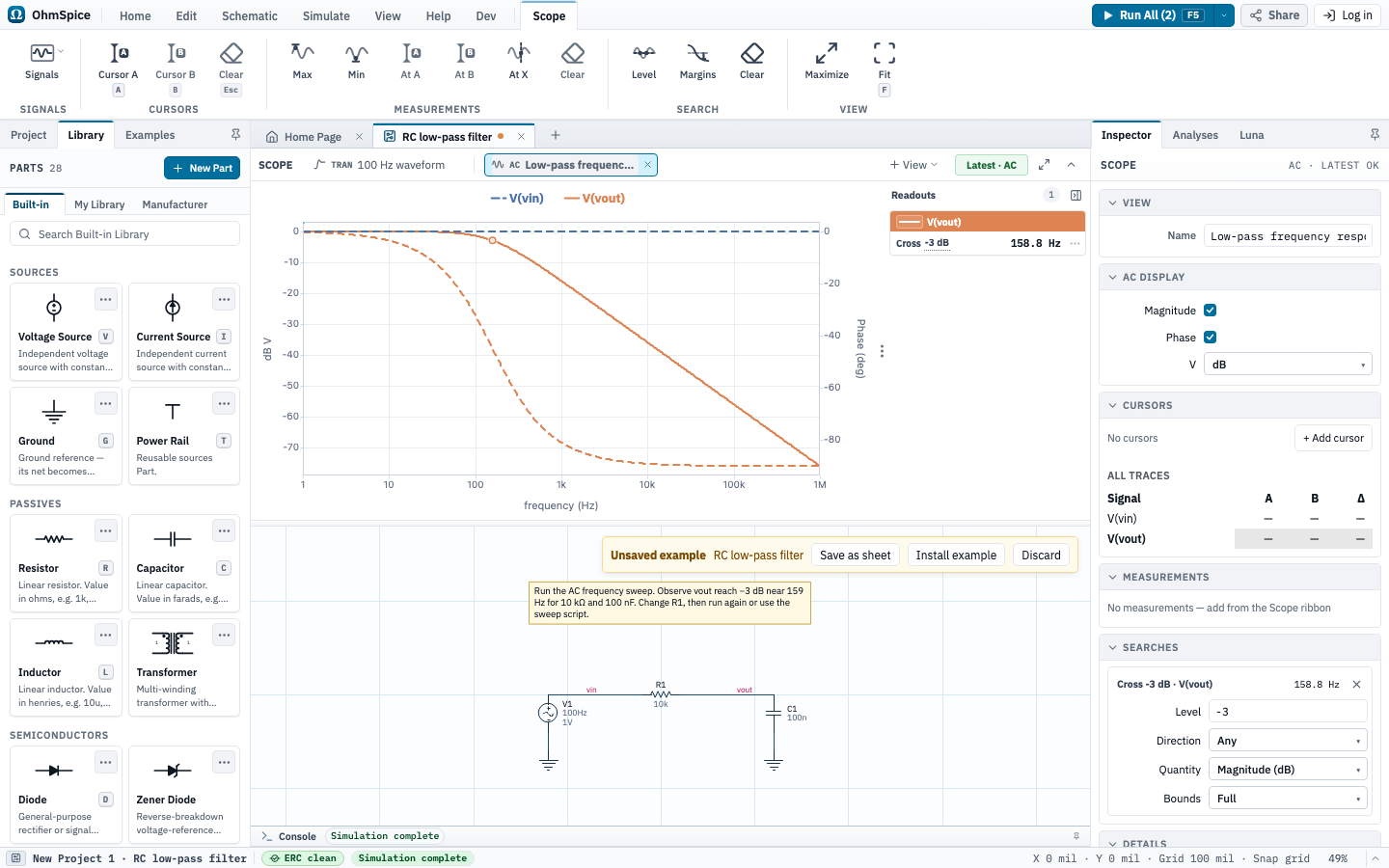Open the Signals tool in the ribbon
Screen dimensions: 1389x868
click(41, 62)
